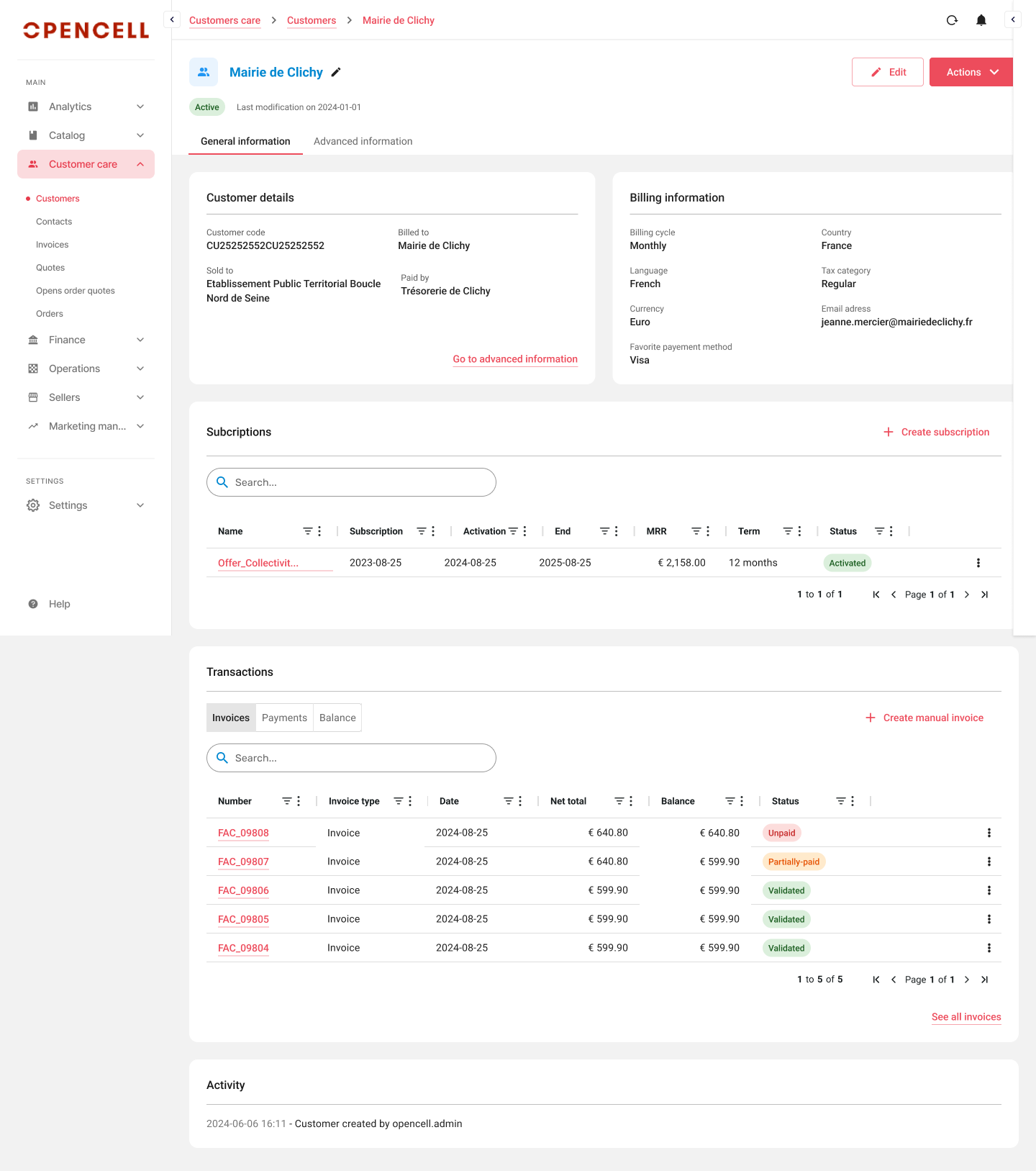Switch to Balance tab
Screen dimensions: 1036x1171
coord(337,718)
